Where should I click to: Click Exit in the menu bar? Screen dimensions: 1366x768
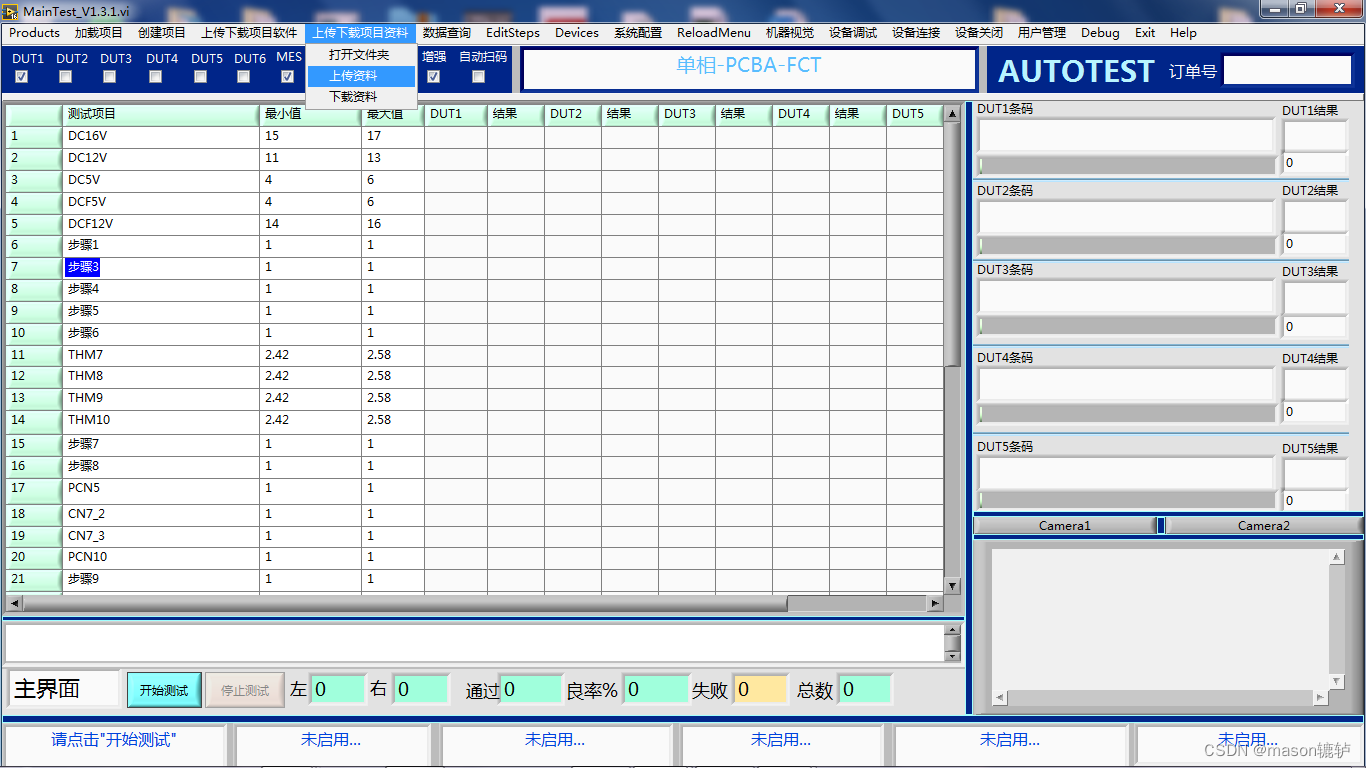point(1145,33)
